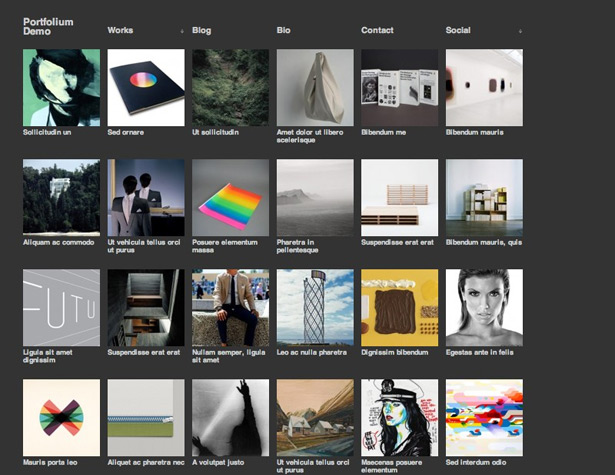The image size is (615, 475).
Task: Open the Bibendum mauris, quis shelf thumbnail
Action: [484, 197]
